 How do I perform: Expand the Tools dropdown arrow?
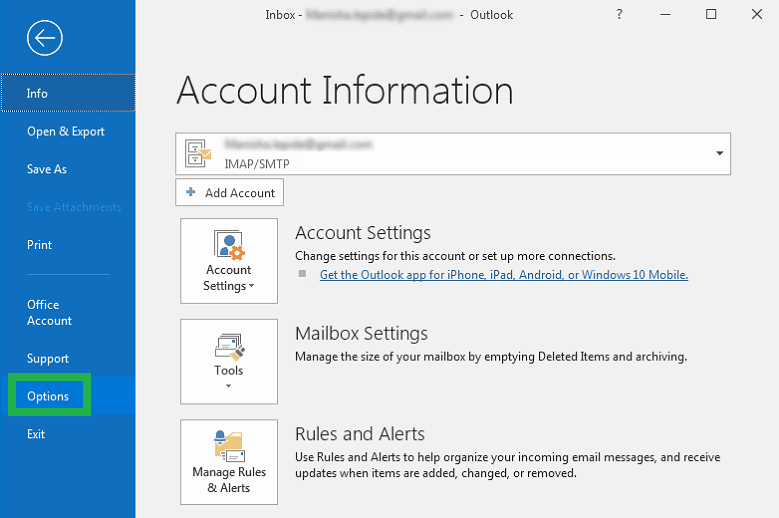click(x=229, y=386)
